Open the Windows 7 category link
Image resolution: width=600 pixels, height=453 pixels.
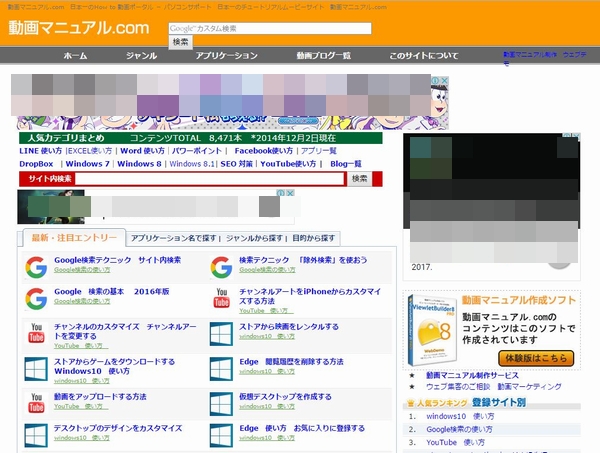pyautogui.click(x=88, y=164)
